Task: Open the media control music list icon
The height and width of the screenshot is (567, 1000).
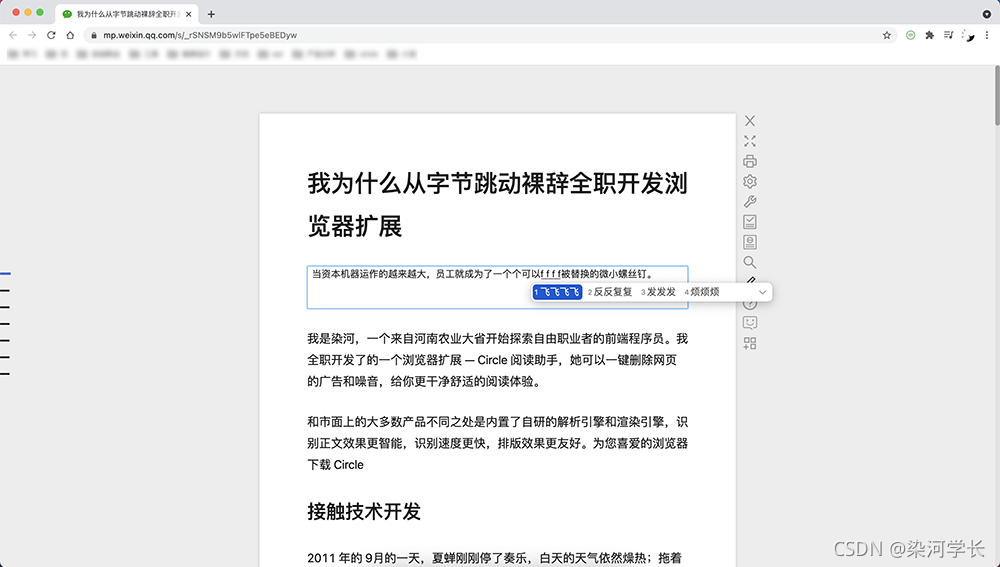Action: tap(949, 35)
